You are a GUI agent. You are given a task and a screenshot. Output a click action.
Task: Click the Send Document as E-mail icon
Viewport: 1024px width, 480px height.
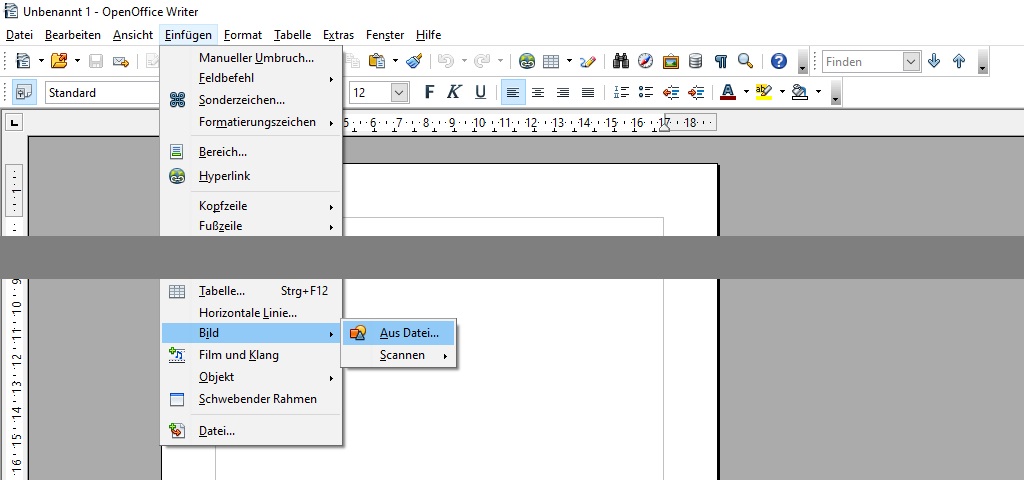pyautogui.click(x=121, y=61)
